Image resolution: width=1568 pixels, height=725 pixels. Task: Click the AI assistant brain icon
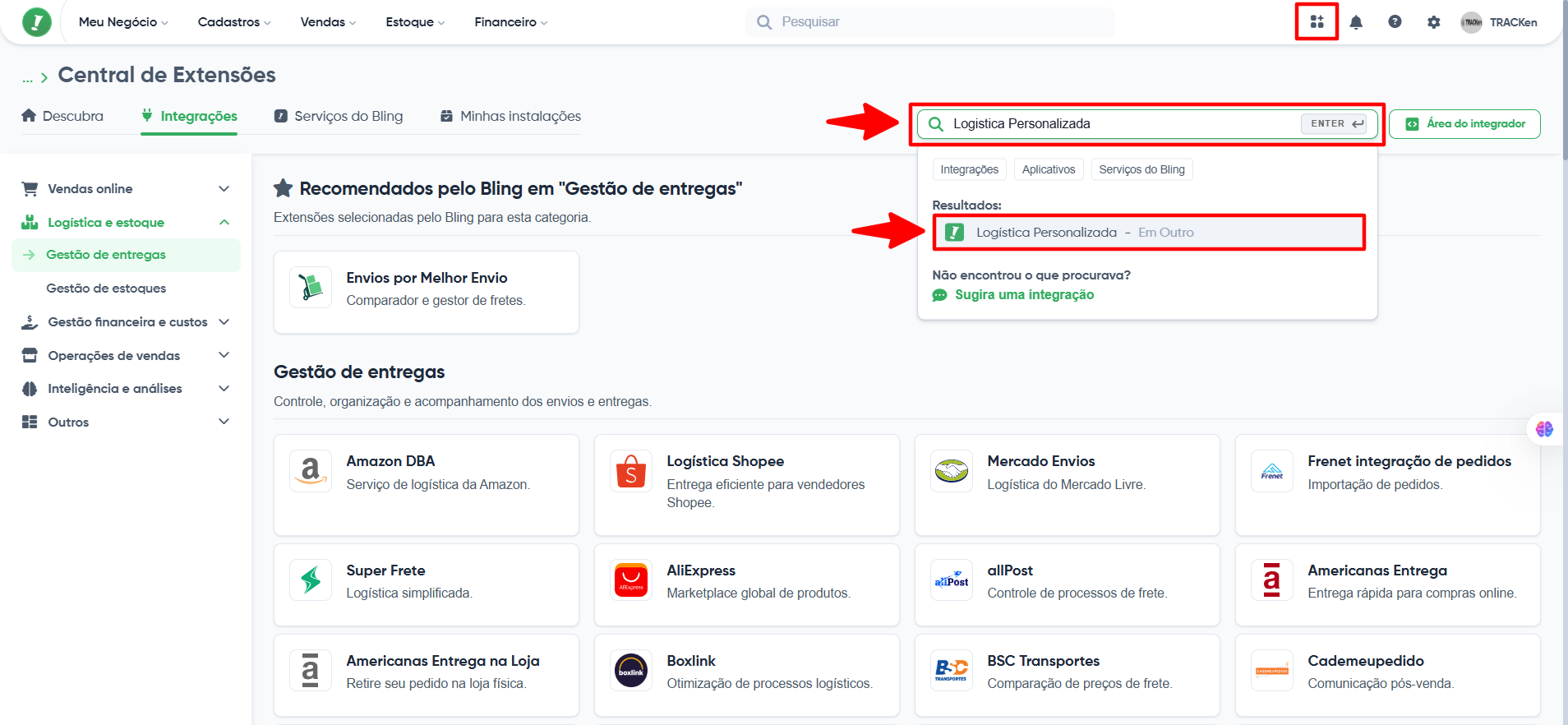[x=1545, y=429]
